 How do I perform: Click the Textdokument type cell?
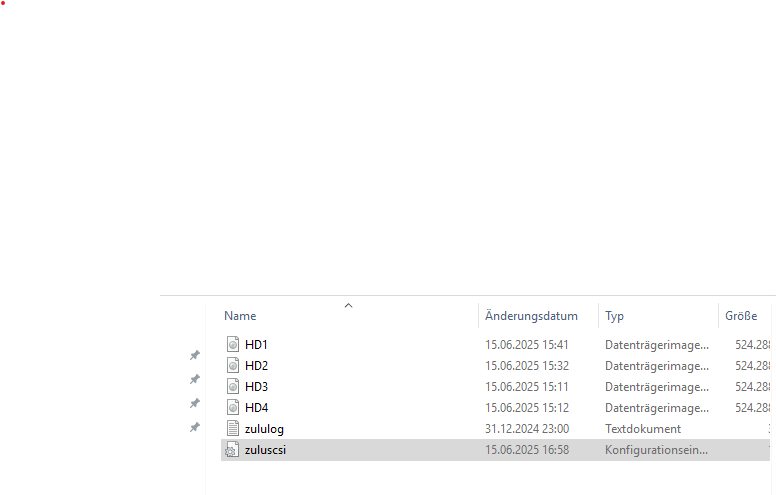(x=643, y=429)
